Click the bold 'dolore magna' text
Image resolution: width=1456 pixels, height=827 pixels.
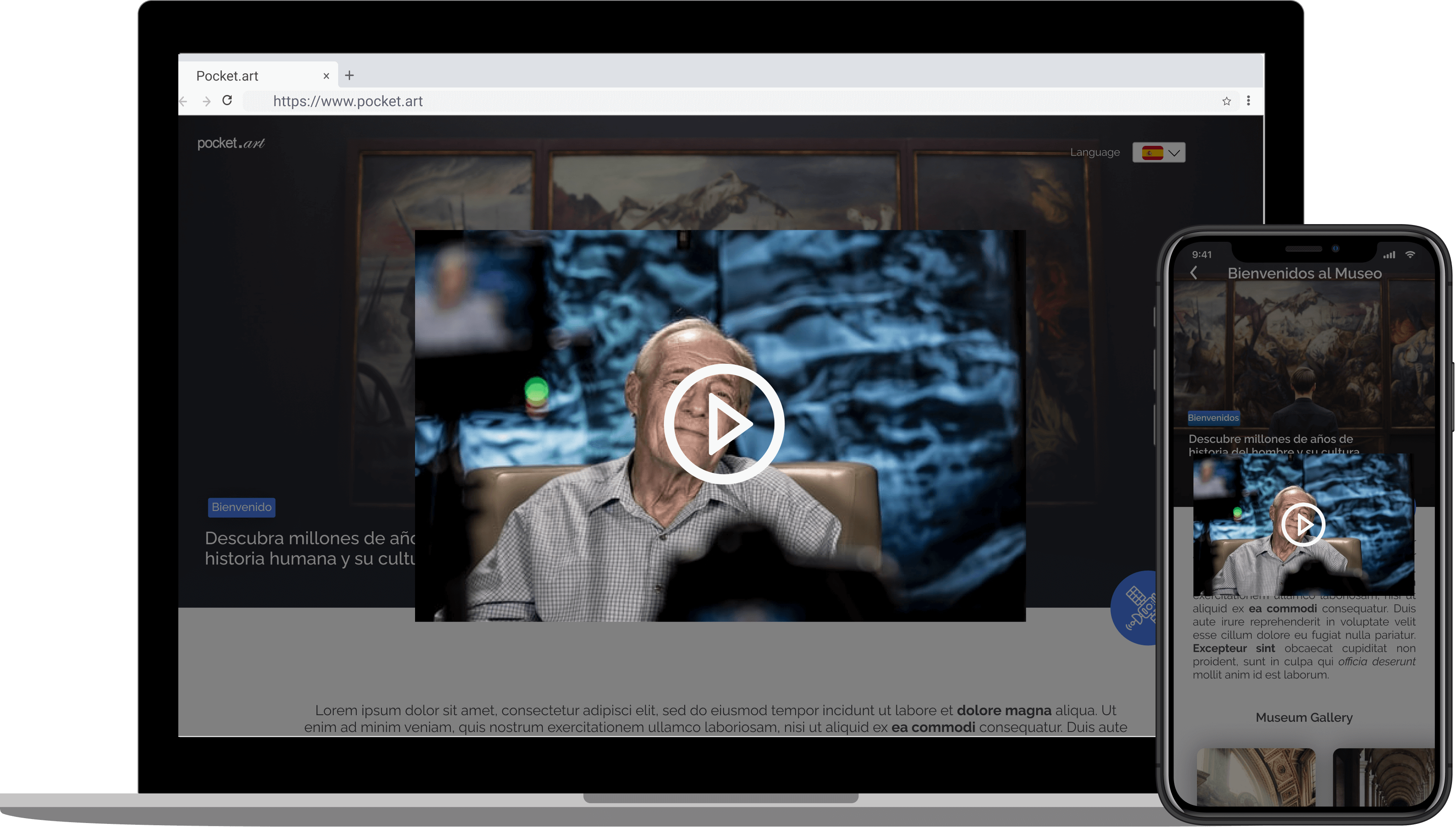click(x=1003, y=710)
